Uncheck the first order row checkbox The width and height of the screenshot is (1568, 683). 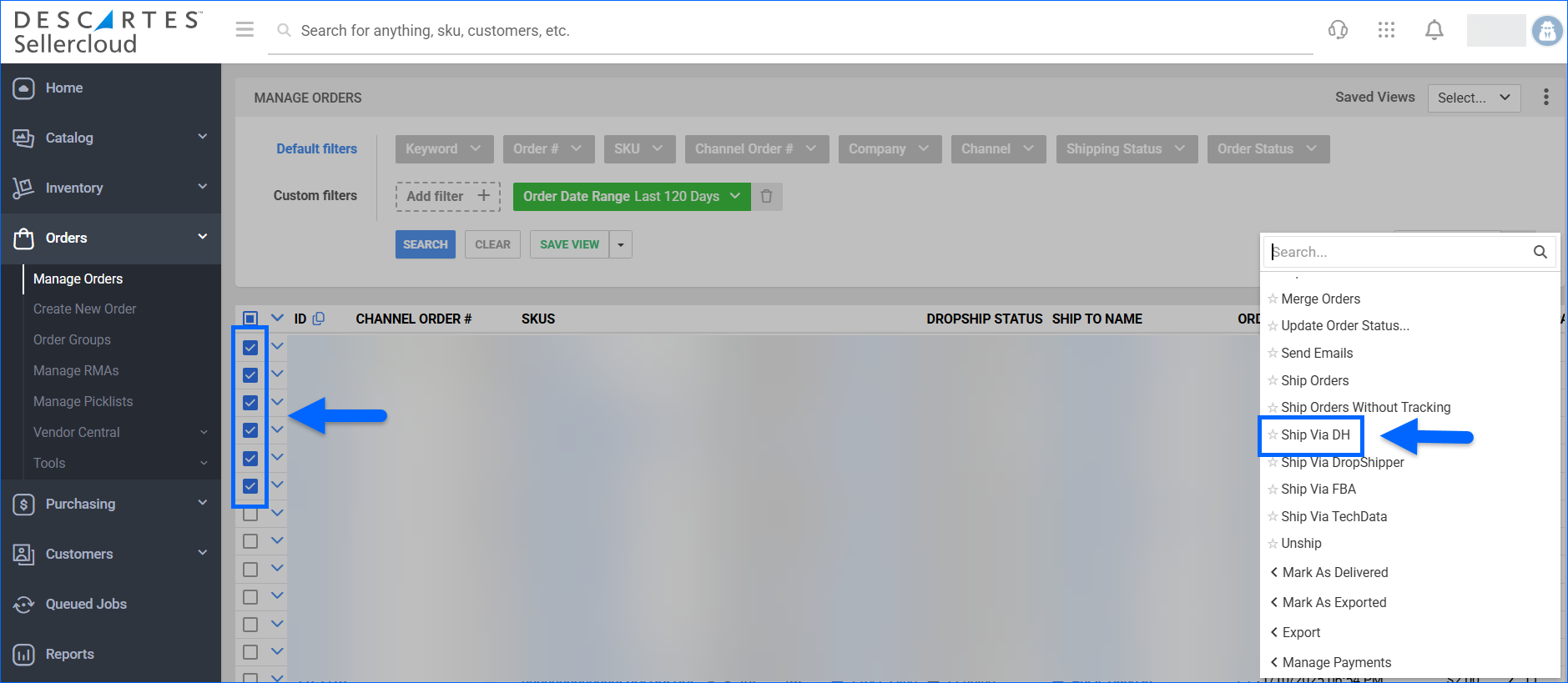[250, 347]
